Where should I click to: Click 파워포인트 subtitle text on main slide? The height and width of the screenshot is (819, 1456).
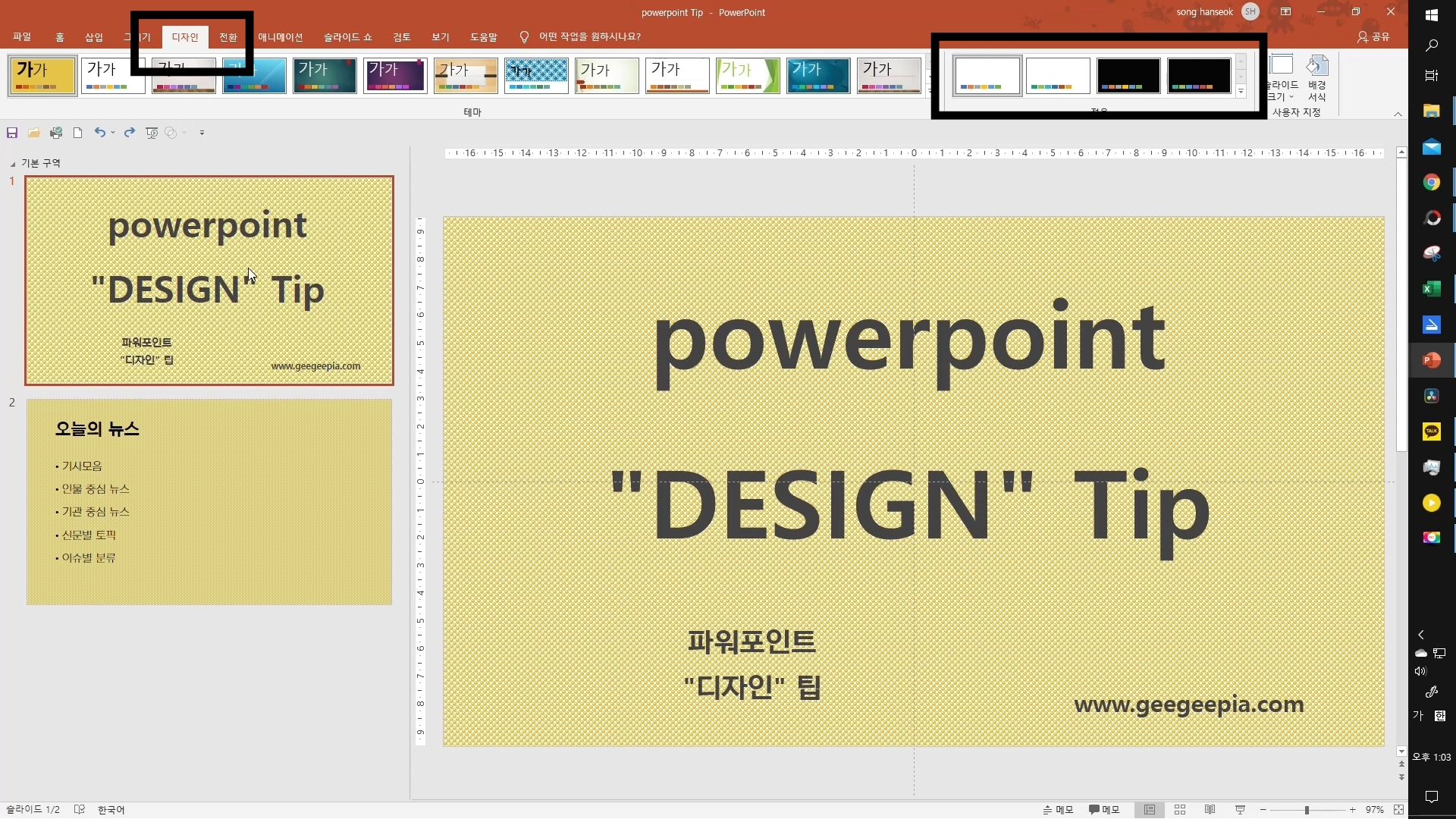pyautogui.click(x=752, y=642)
